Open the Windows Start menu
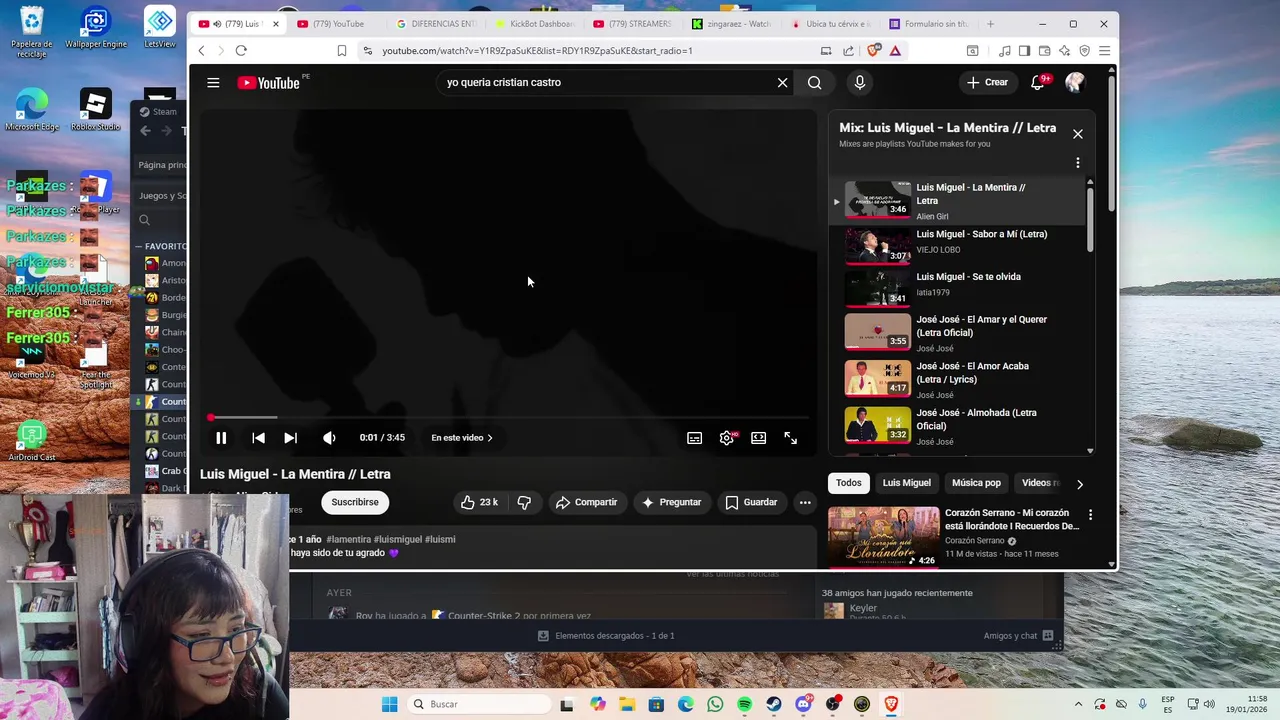Screen dimensions: 1280x720 pyautogui.click(x=389, y=704)
